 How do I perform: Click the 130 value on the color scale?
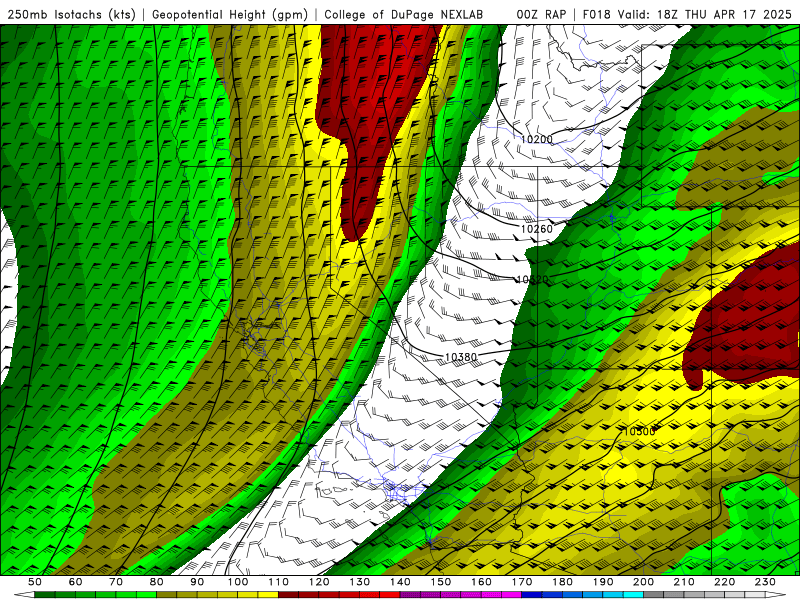point(360,582)
